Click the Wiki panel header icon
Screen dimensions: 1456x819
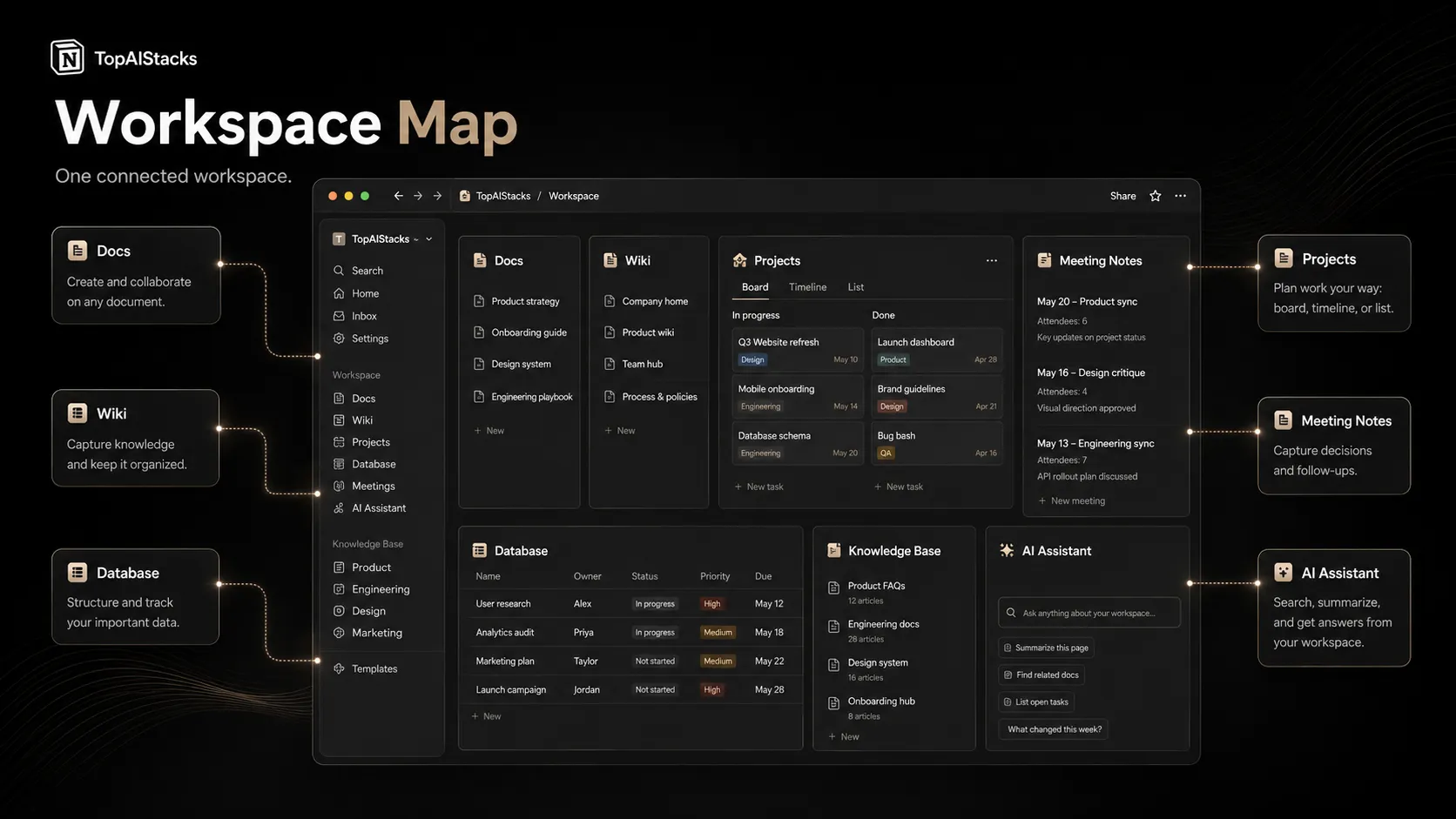pos(610,260)
